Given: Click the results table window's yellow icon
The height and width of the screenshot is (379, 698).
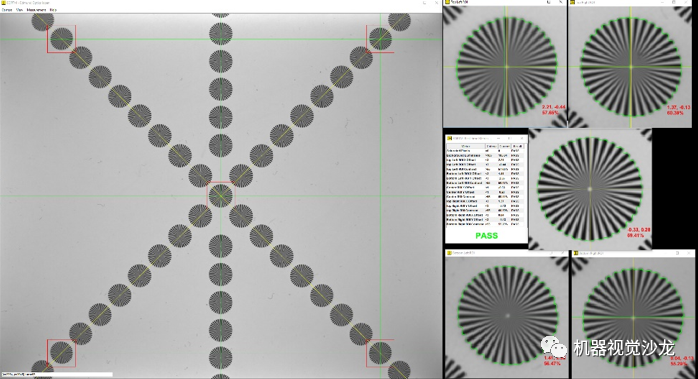Looking at the screenshot, I should click(x=450, y=139).
